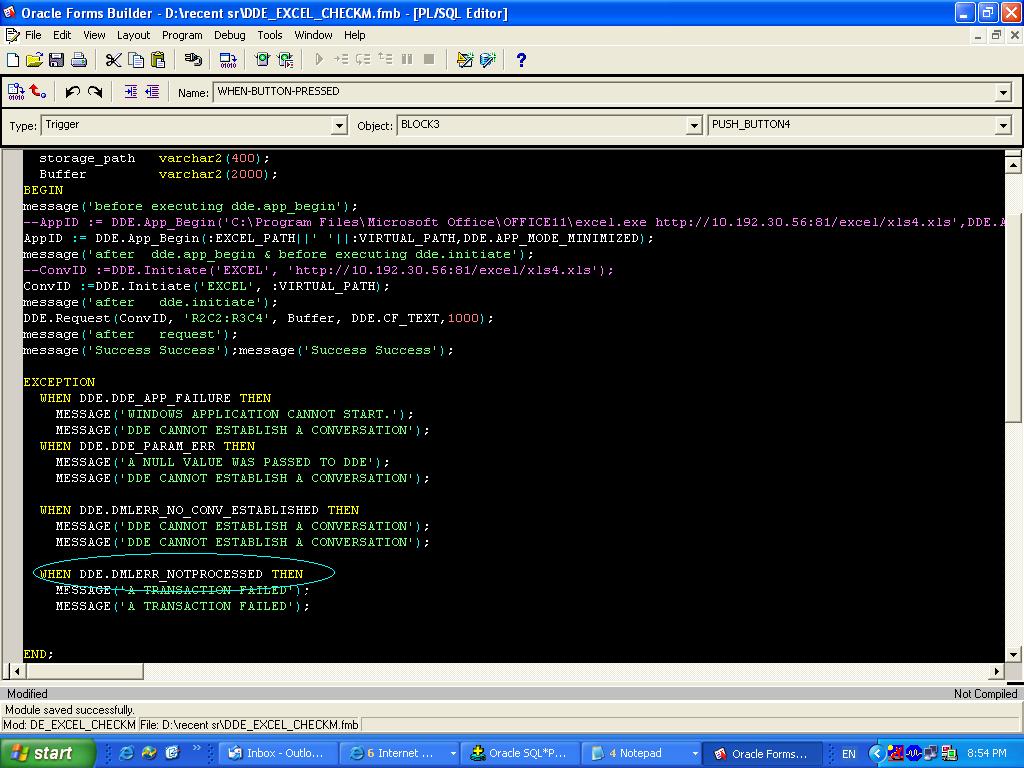1024x768 pixels.
Task: Click the Windows start button
Action: [47, 754]
